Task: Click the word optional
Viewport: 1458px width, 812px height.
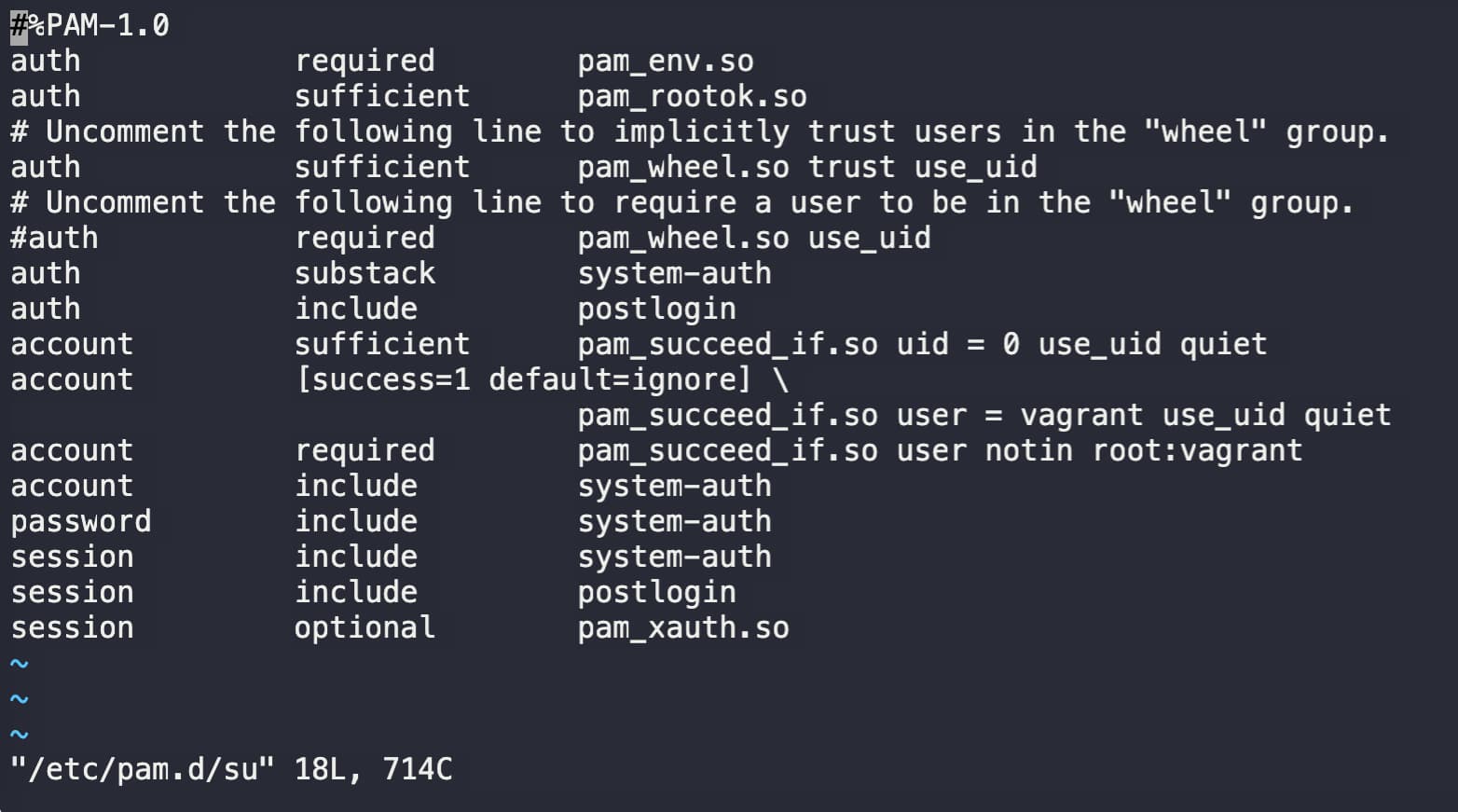Action: (x=364, y=628)
